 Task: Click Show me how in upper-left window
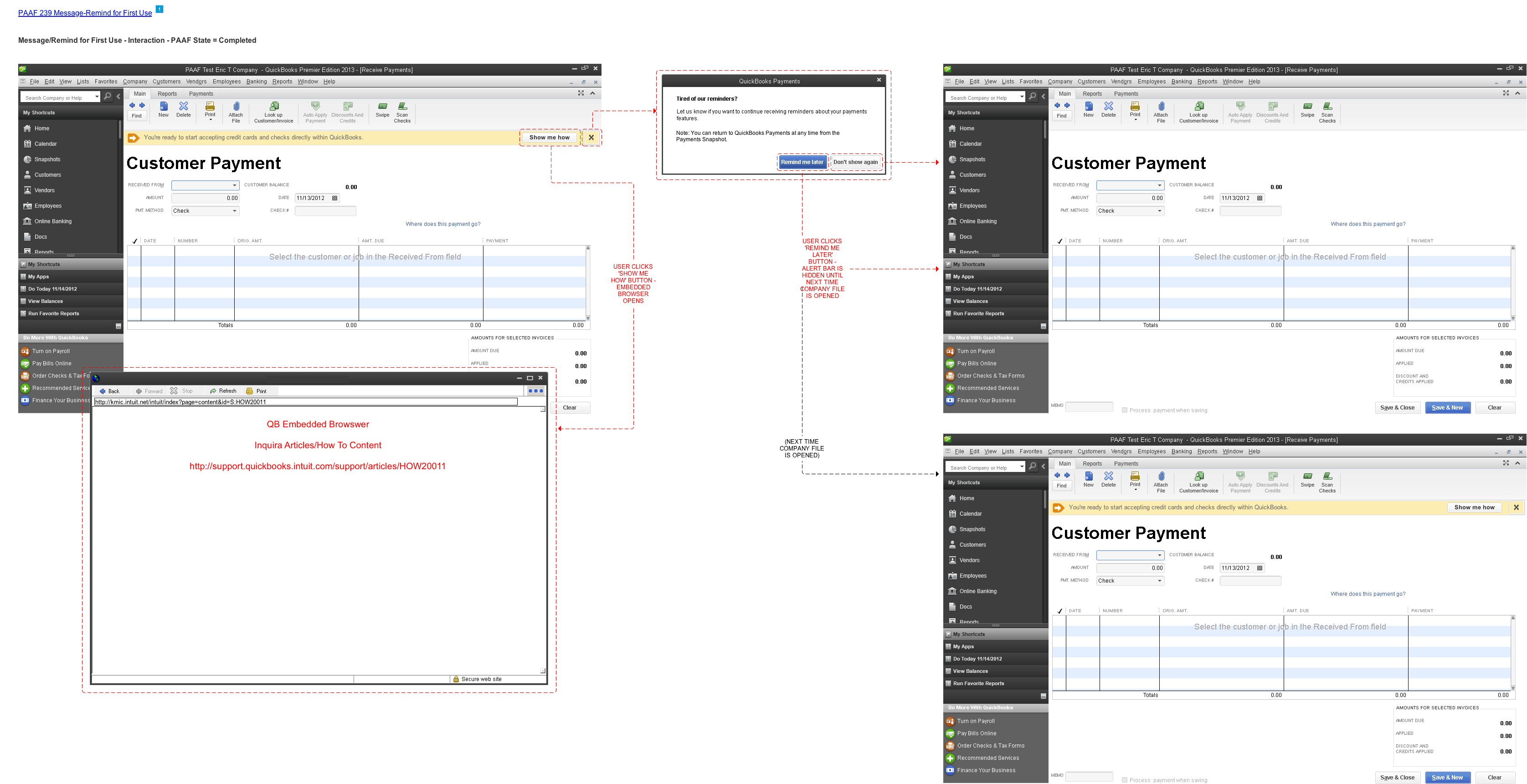click(x=550, y=138)
